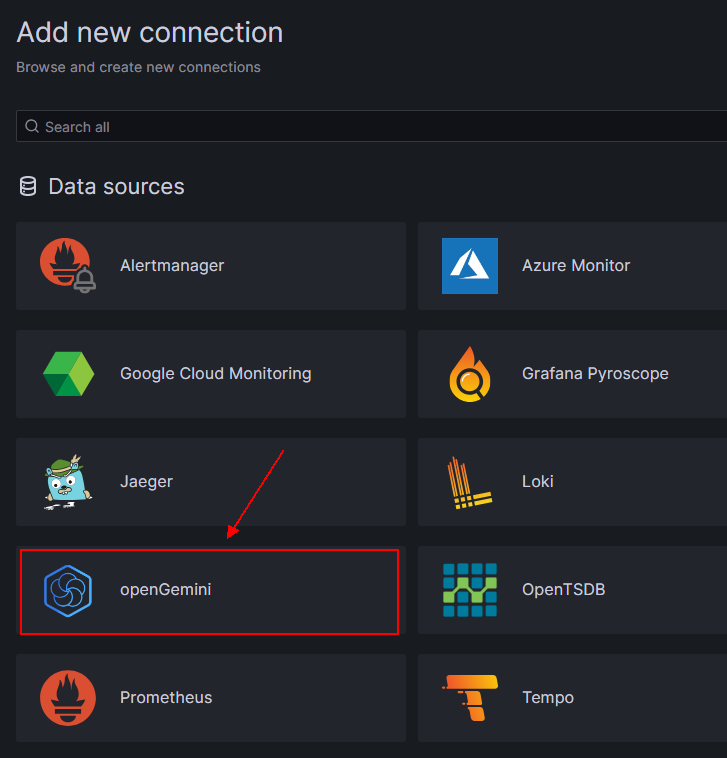
Task: Click the Prometheus torch icon
Action: [68, 698]
